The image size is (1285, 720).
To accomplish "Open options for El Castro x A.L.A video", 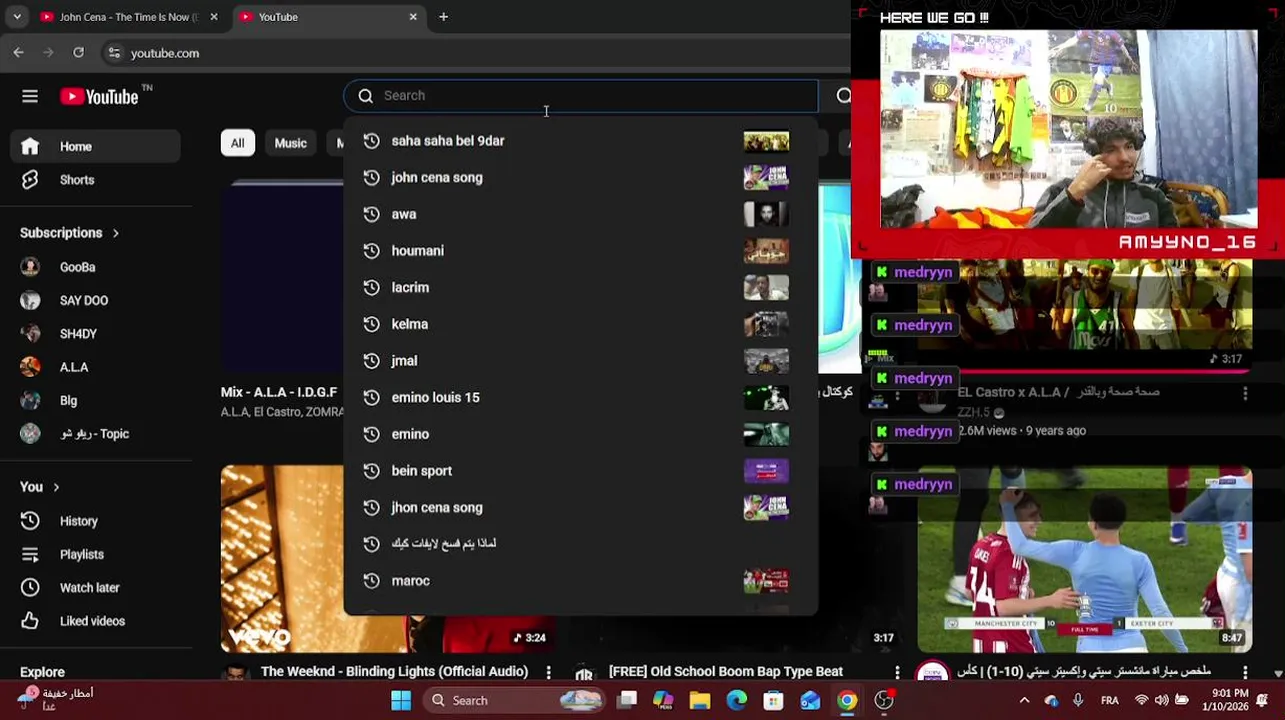I will 1245,393.
